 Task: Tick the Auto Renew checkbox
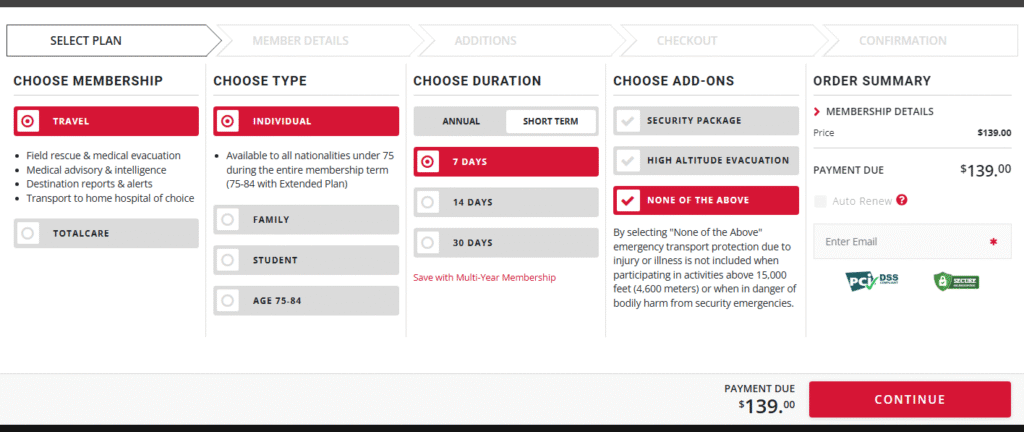pos(821,201)
